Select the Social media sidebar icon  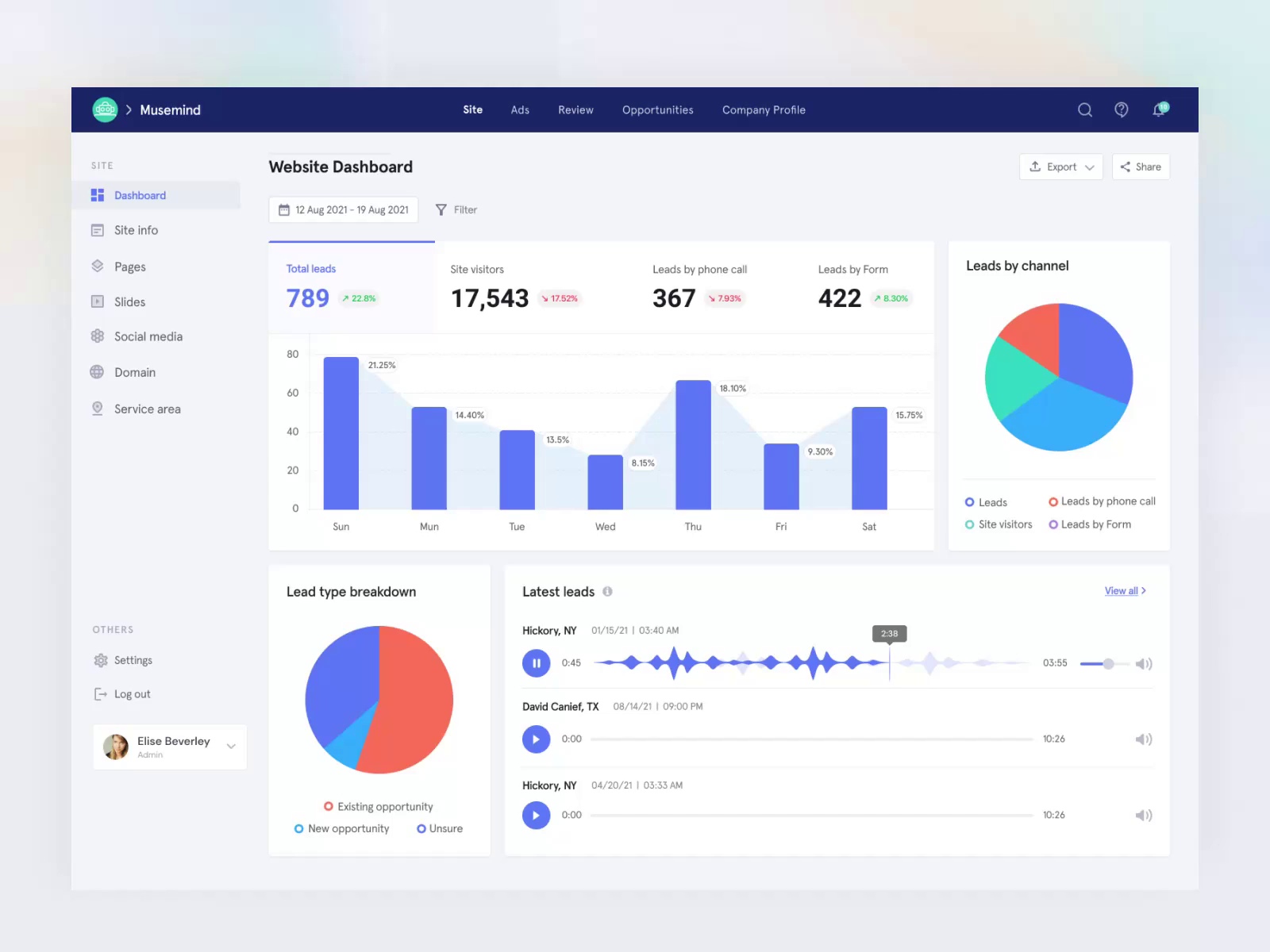[98, 336]
